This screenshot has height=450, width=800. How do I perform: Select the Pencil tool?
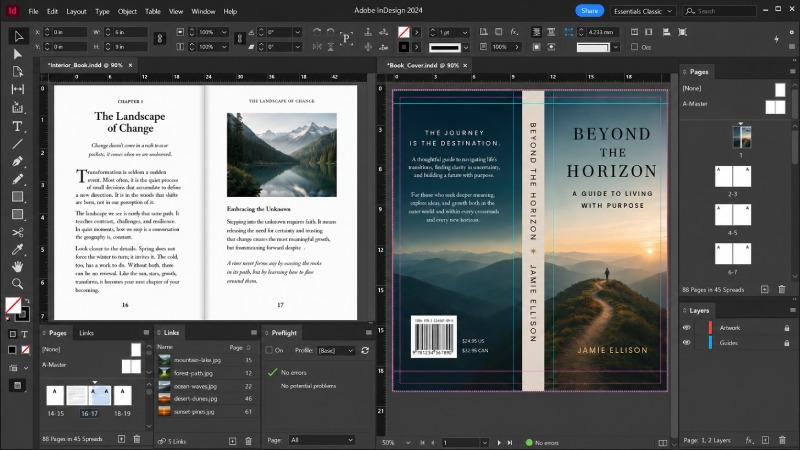(x=18, y=179)
